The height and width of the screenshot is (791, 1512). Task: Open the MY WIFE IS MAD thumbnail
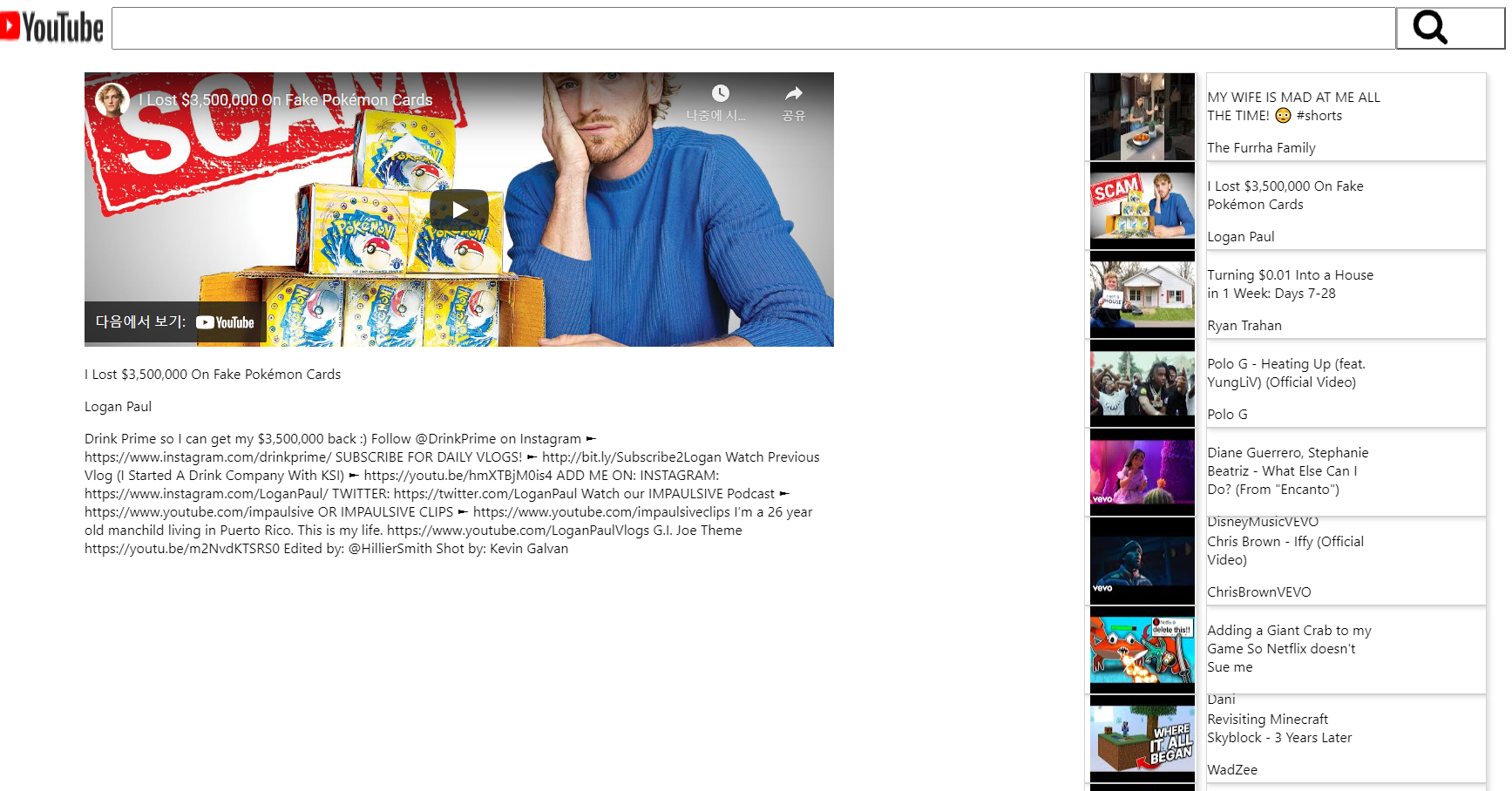(1142, 117)
